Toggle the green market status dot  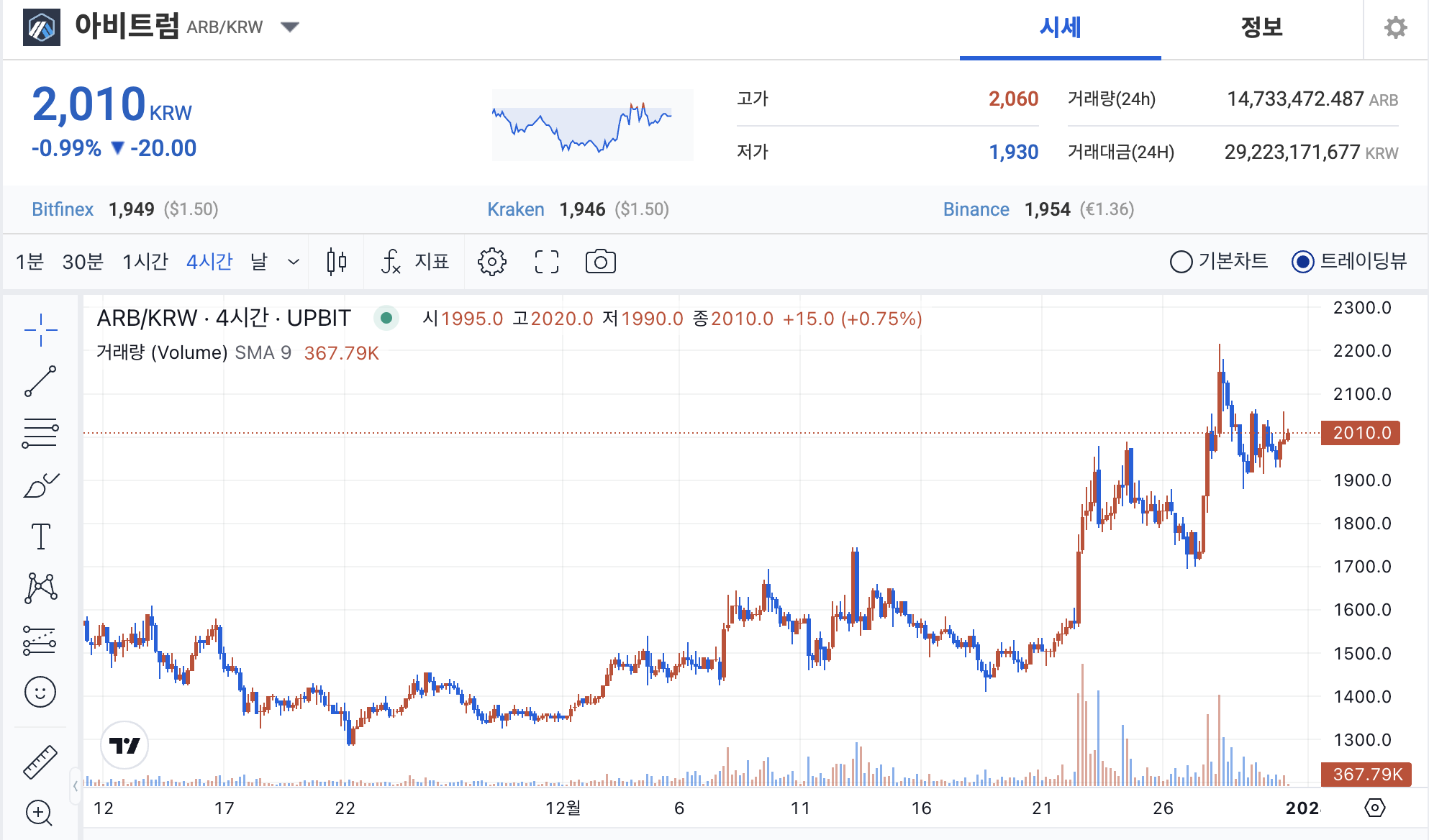coord(386,318)
